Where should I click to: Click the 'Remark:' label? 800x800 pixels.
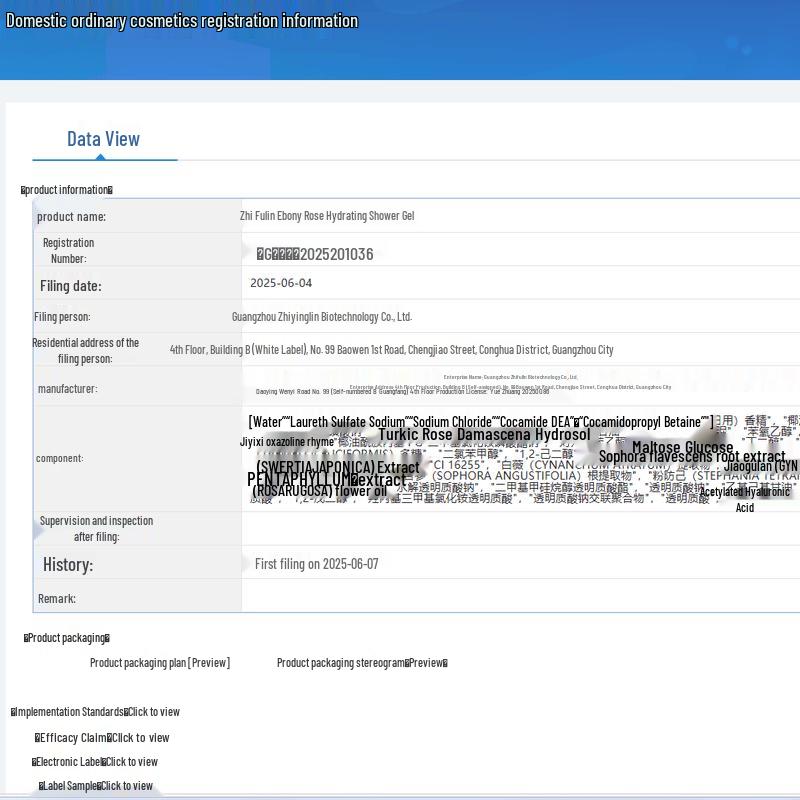pos(57,598)
